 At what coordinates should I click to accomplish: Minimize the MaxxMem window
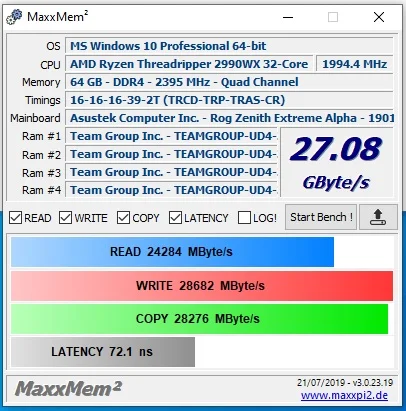pyautogui.click(x=288, y=17)
